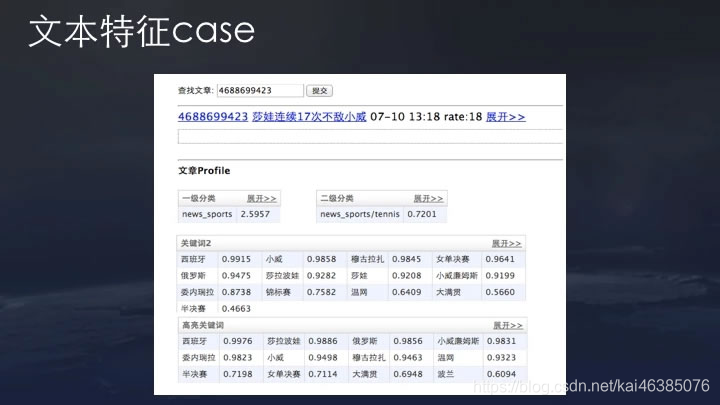Select the 0.9915 value in 关键词2
720x405 pixels.
tap(236, 259)
